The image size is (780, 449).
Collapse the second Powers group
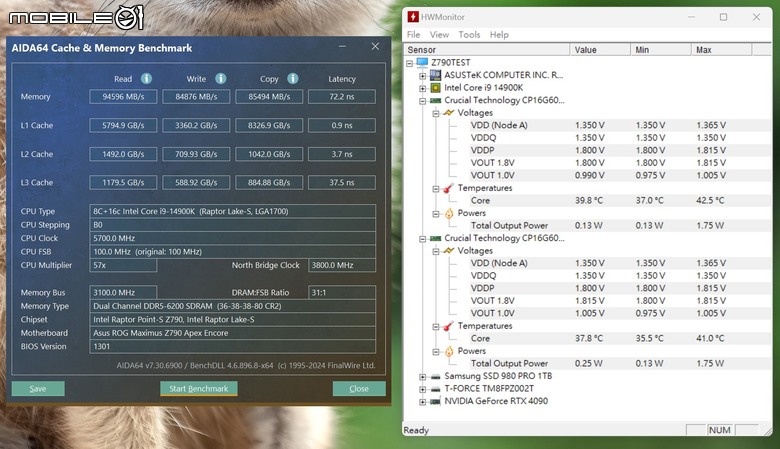(436, 352)
